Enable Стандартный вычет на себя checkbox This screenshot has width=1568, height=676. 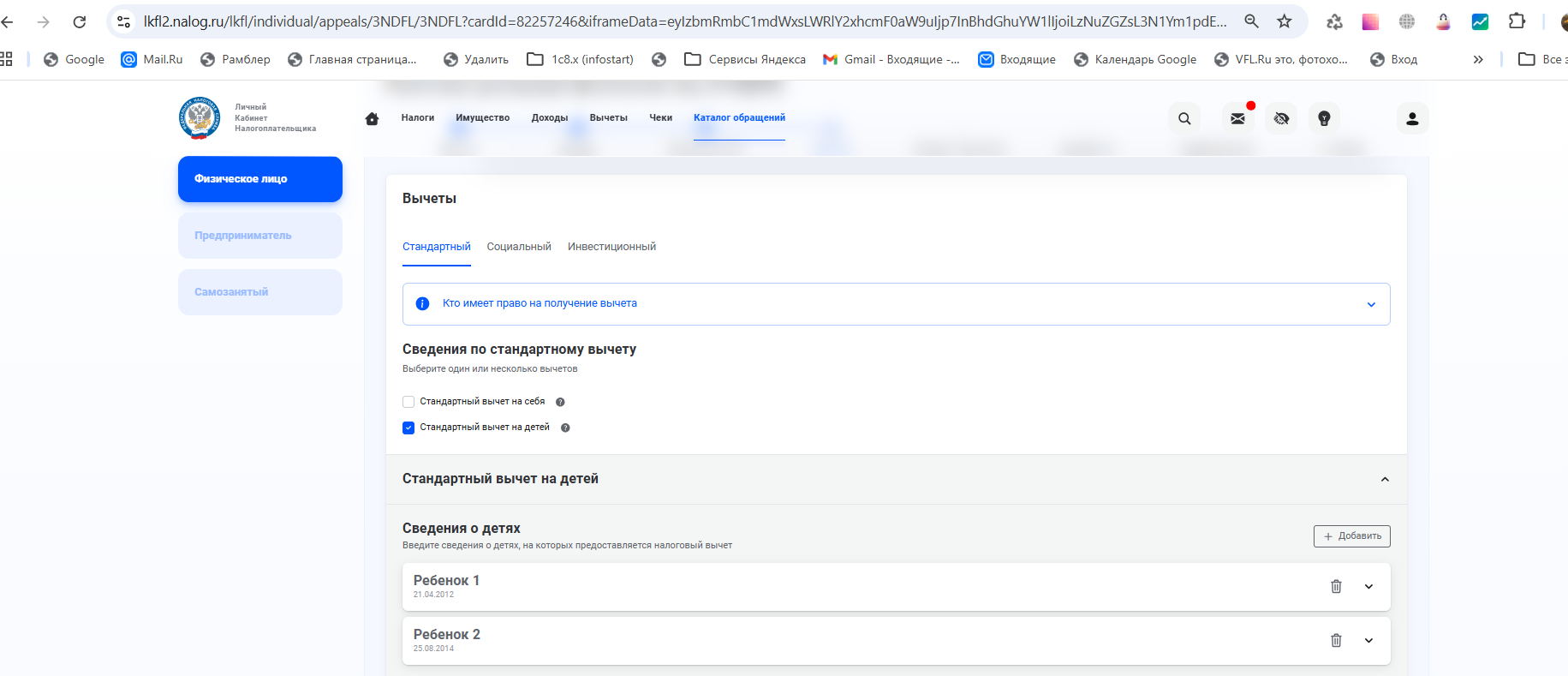pos(408,402)
